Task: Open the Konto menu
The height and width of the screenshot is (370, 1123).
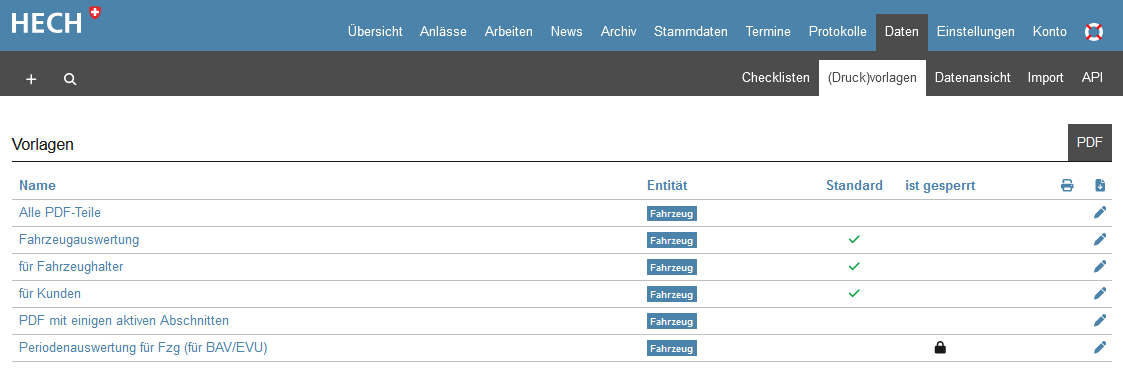Action: [1049, 32]
